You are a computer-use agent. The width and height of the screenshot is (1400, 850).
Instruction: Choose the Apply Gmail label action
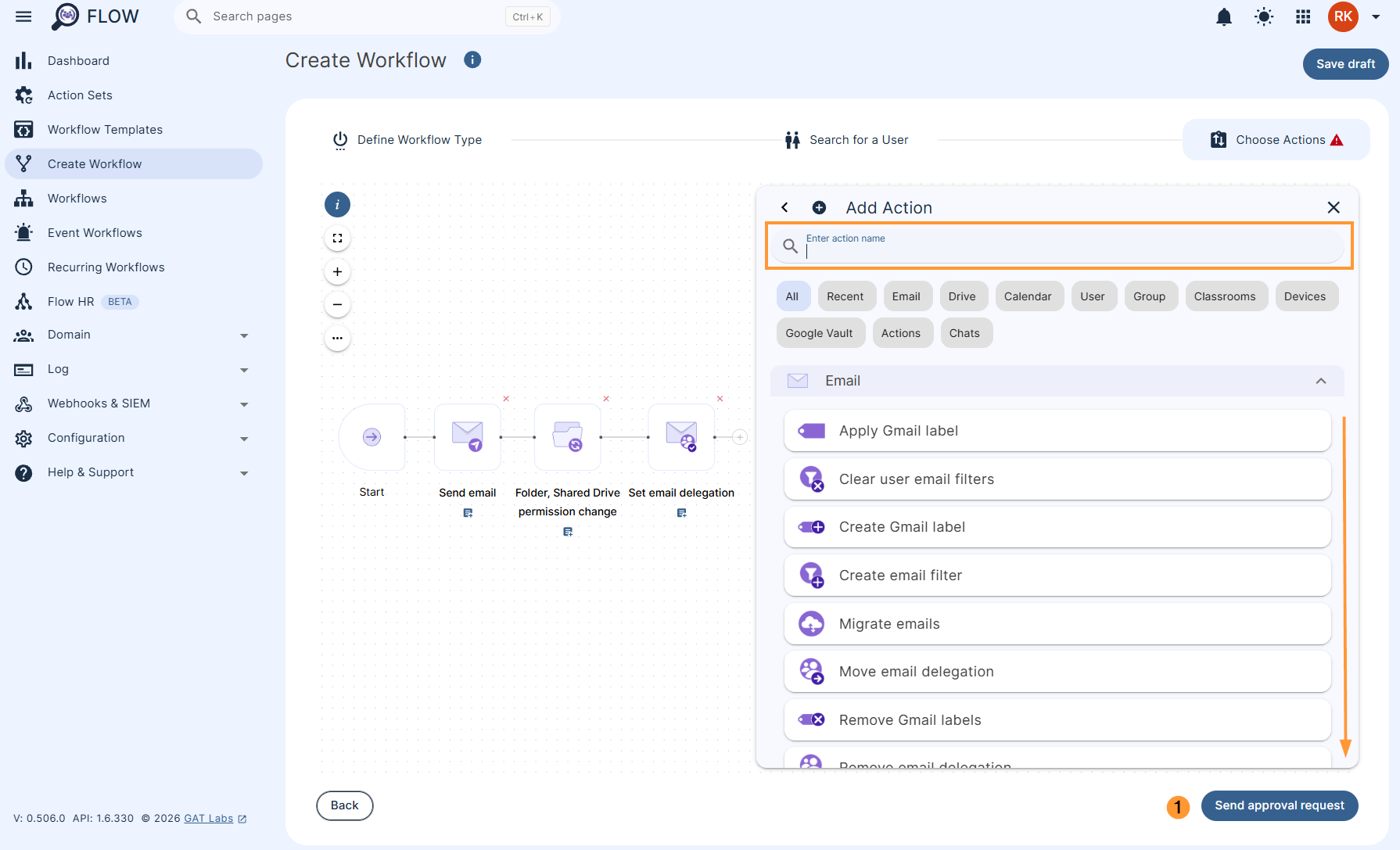[1057, 431]
